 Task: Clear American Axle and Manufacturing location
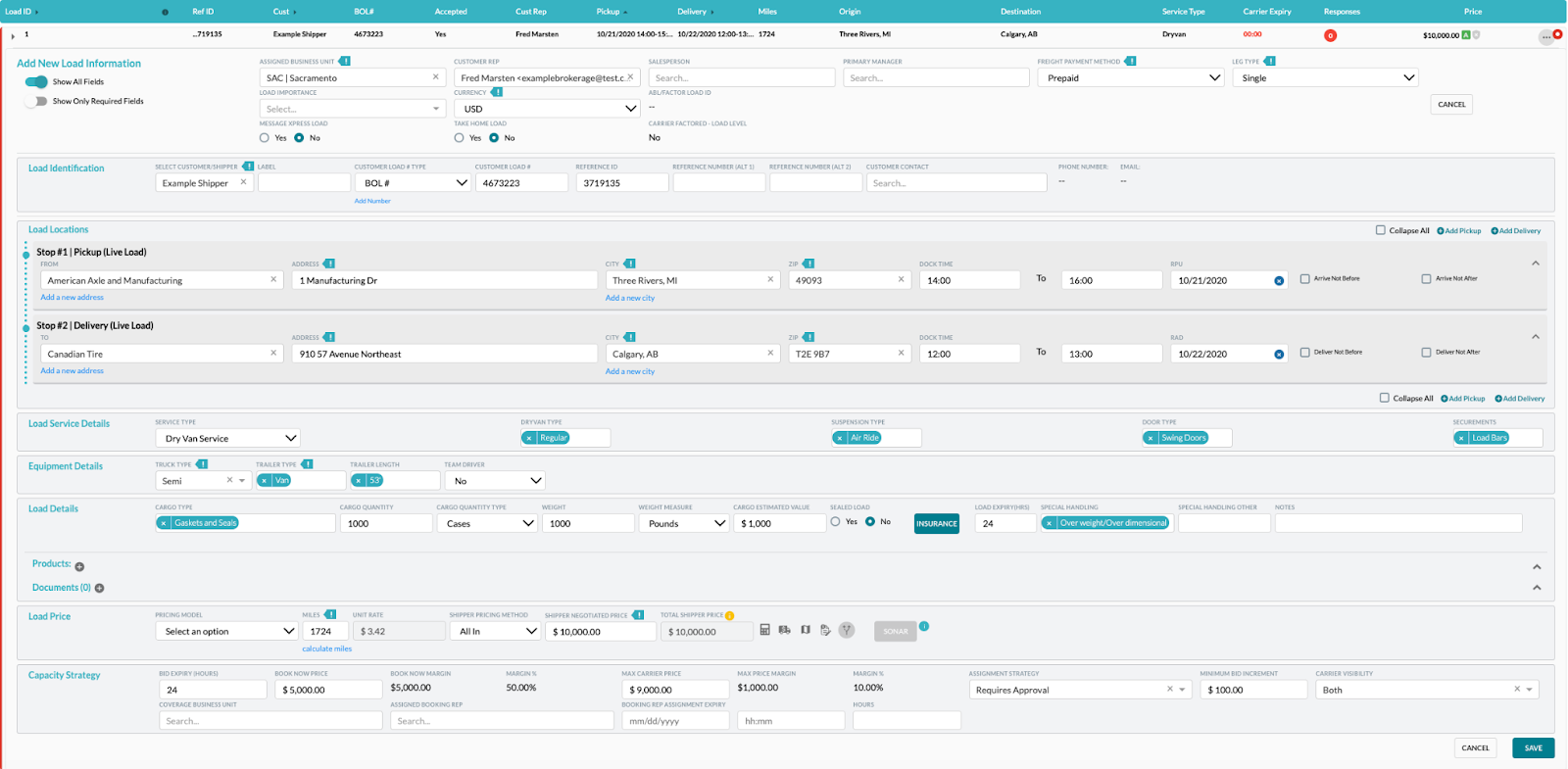[273, 280]
